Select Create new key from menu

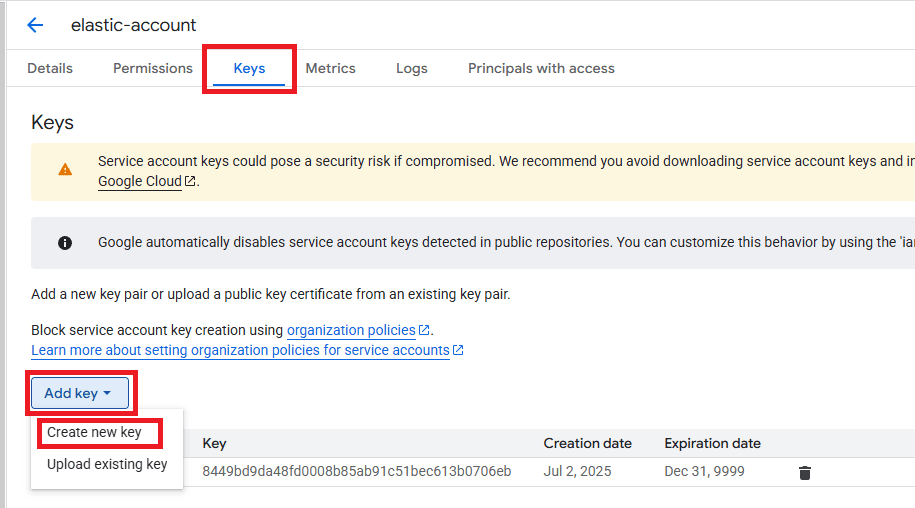pos(95,433)
